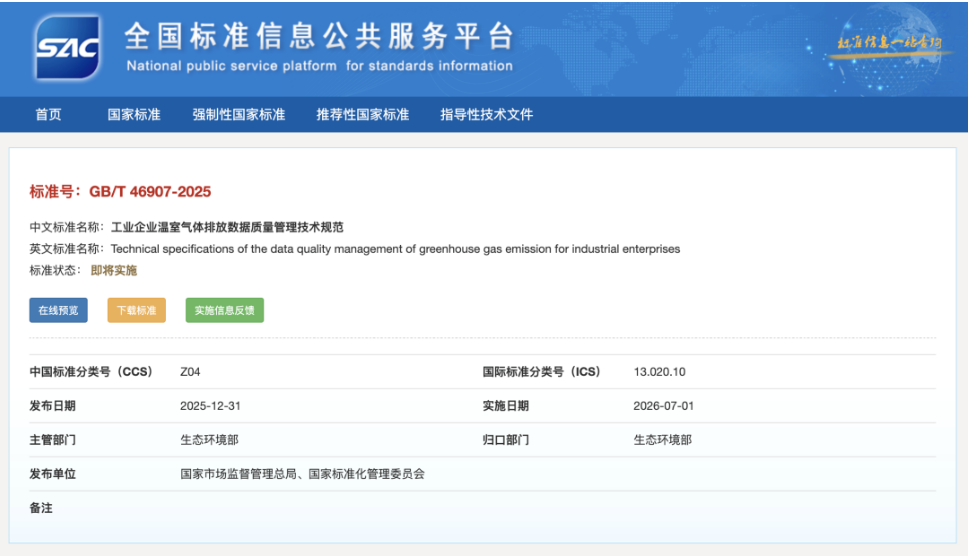Select the Chinese standard name text

pyautogui.click(x=227, y=227)
